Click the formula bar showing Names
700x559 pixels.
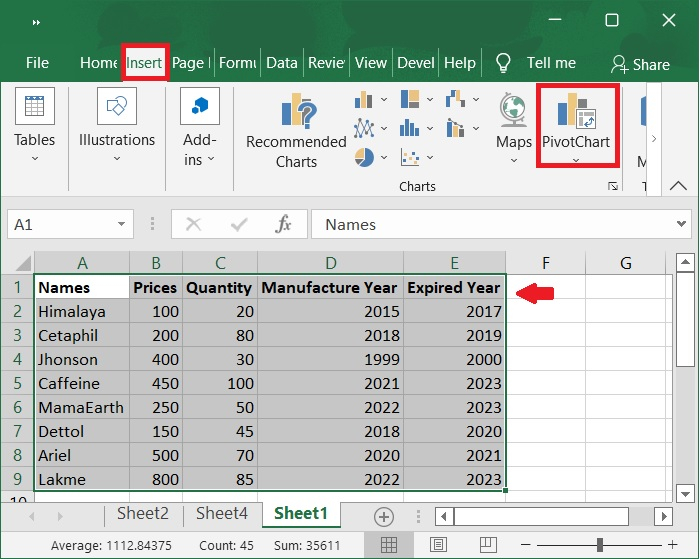click(x=500, y=225)
